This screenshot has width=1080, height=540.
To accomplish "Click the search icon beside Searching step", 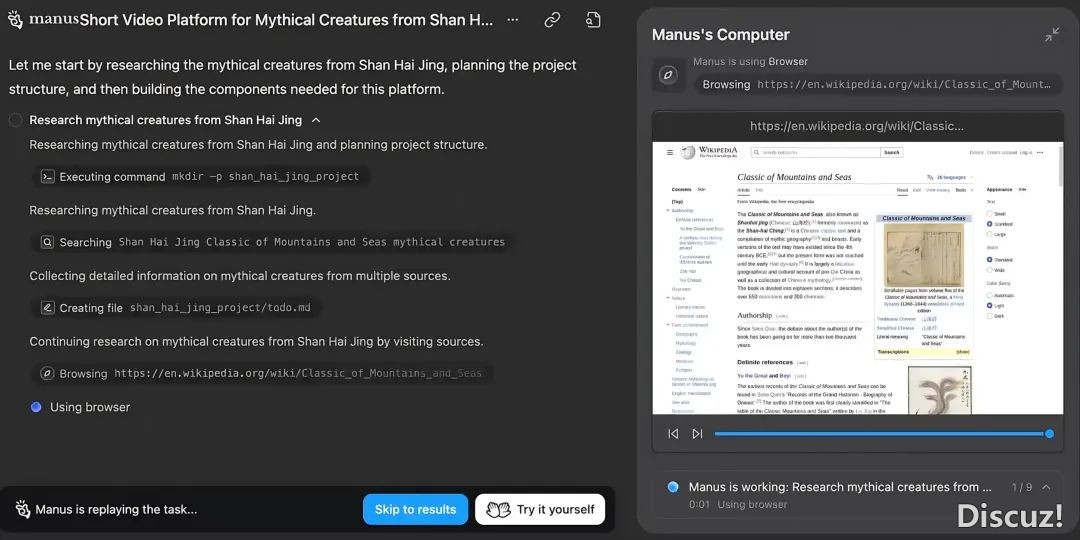I will (47, 242).
